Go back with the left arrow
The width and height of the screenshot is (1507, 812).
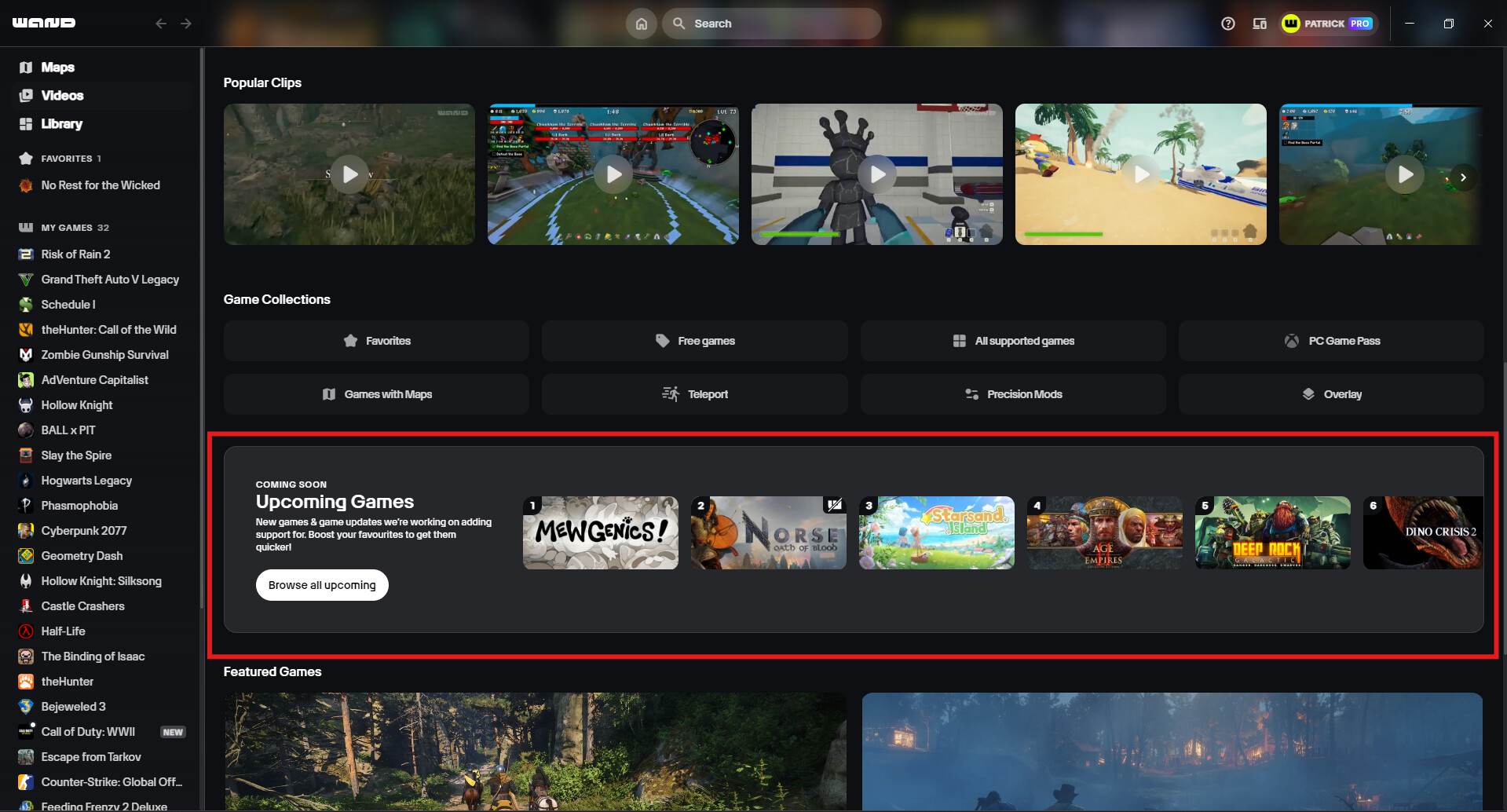point(161,24)
